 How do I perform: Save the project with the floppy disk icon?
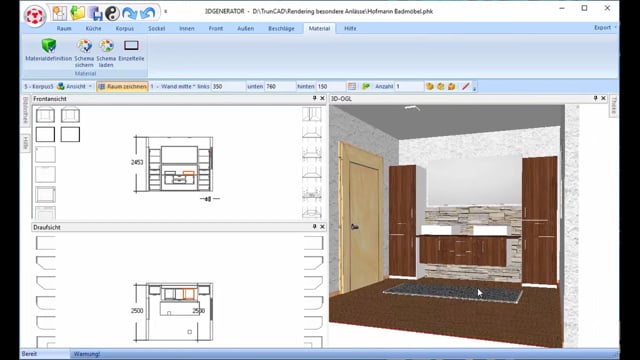coord(95,13)
